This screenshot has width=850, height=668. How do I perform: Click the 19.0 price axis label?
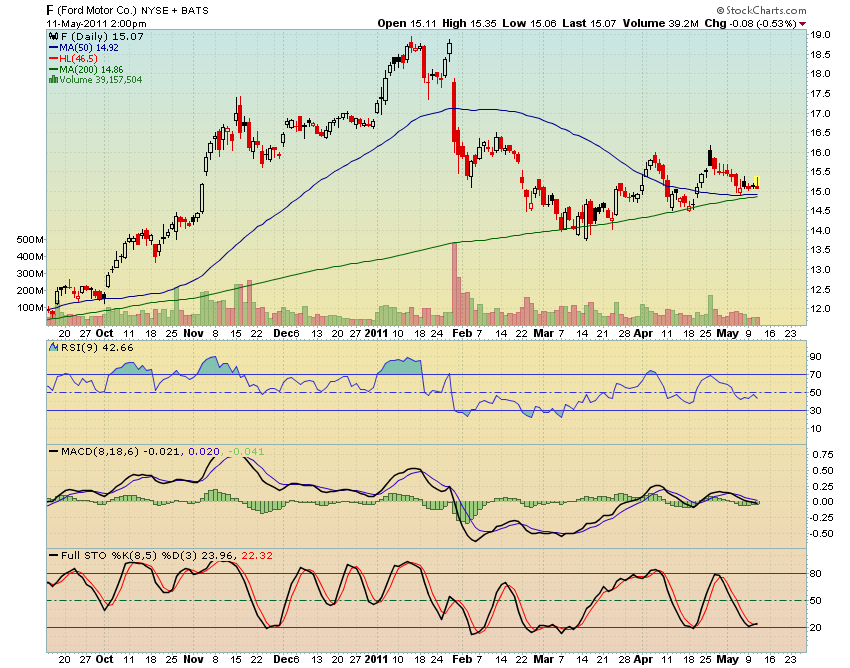tap(820, 35)
